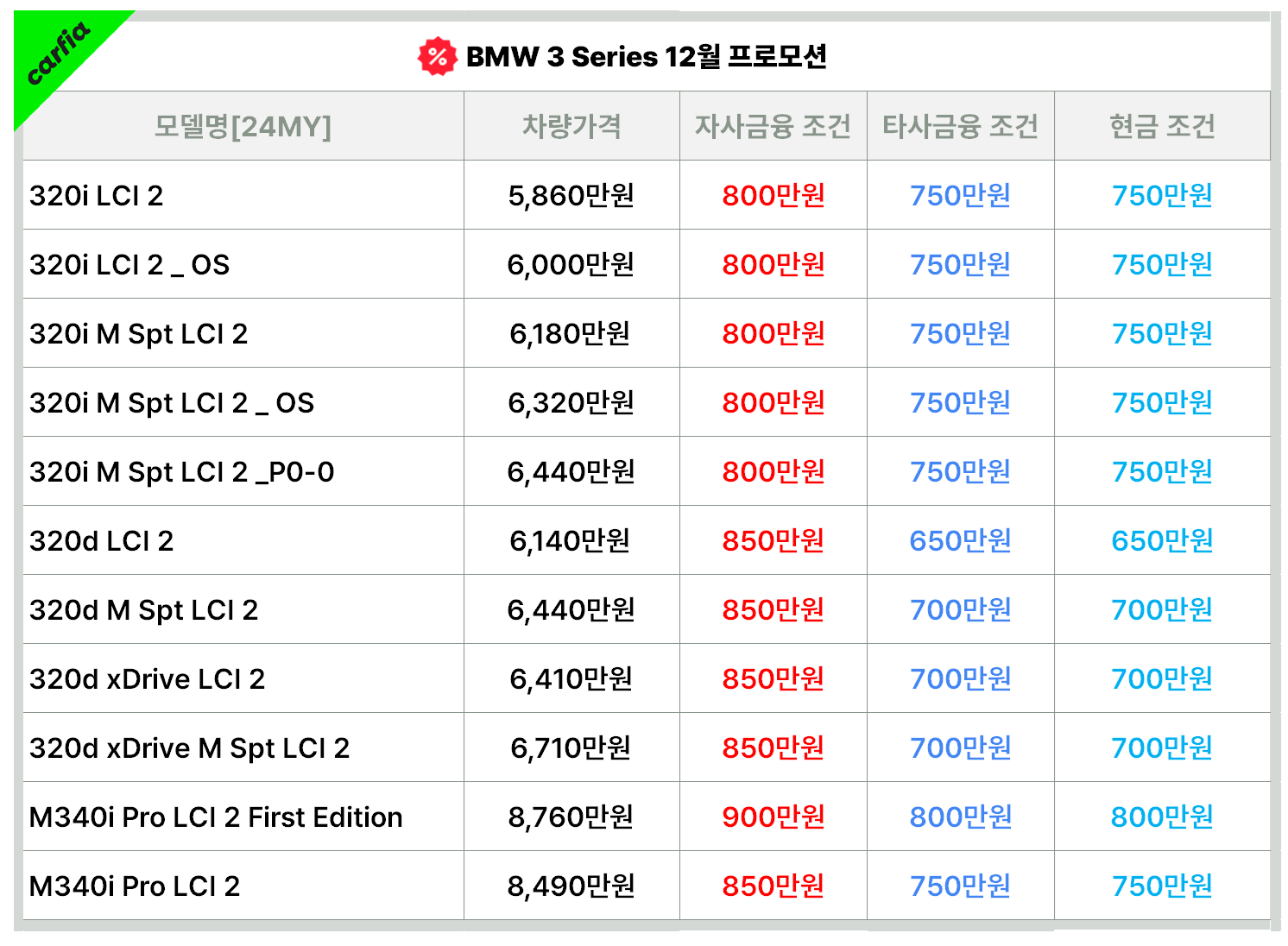Image resolution: width=1288 pixels, height=946 pixels.
Task: Select the 현금 '750만원' in the 6,000만원 row
Action: point(1162,265)
